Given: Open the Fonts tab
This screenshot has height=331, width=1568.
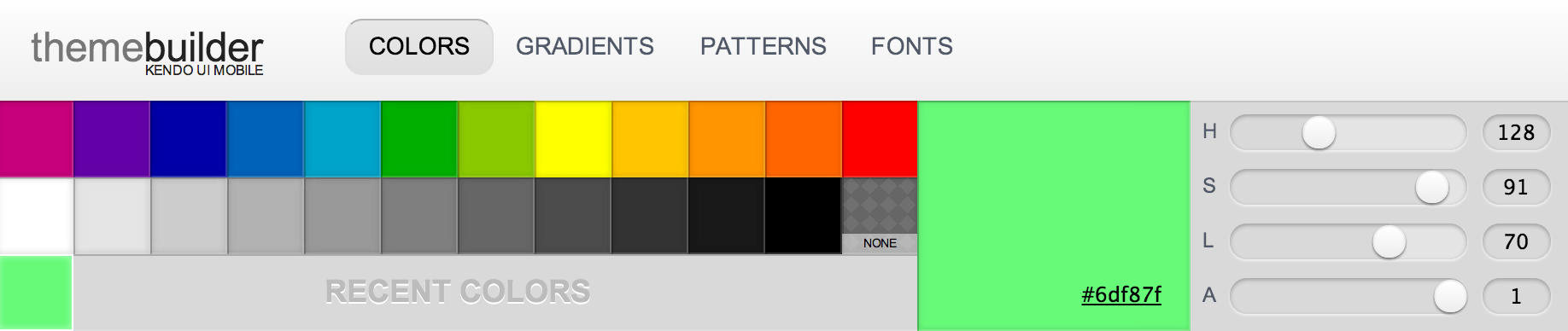Looking at the screenshot, I should 911,46.
